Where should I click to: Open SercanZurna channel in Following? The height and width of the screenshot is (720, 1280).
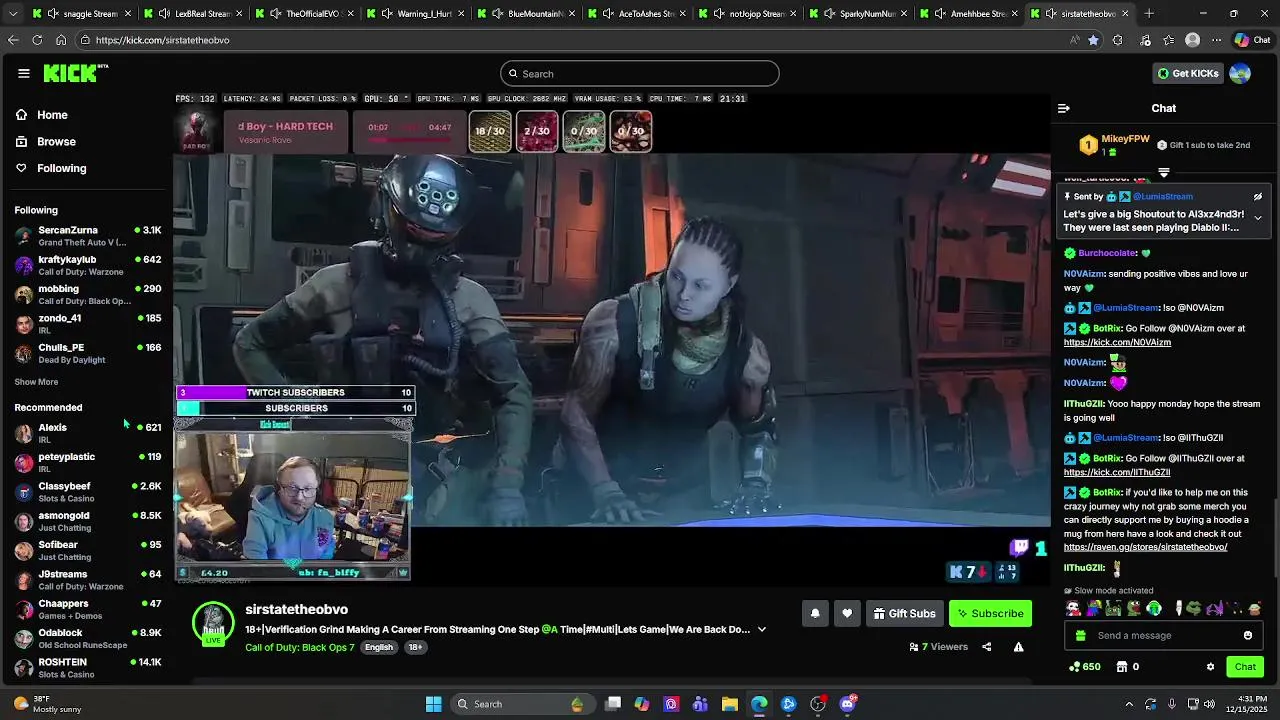point(88,236)
